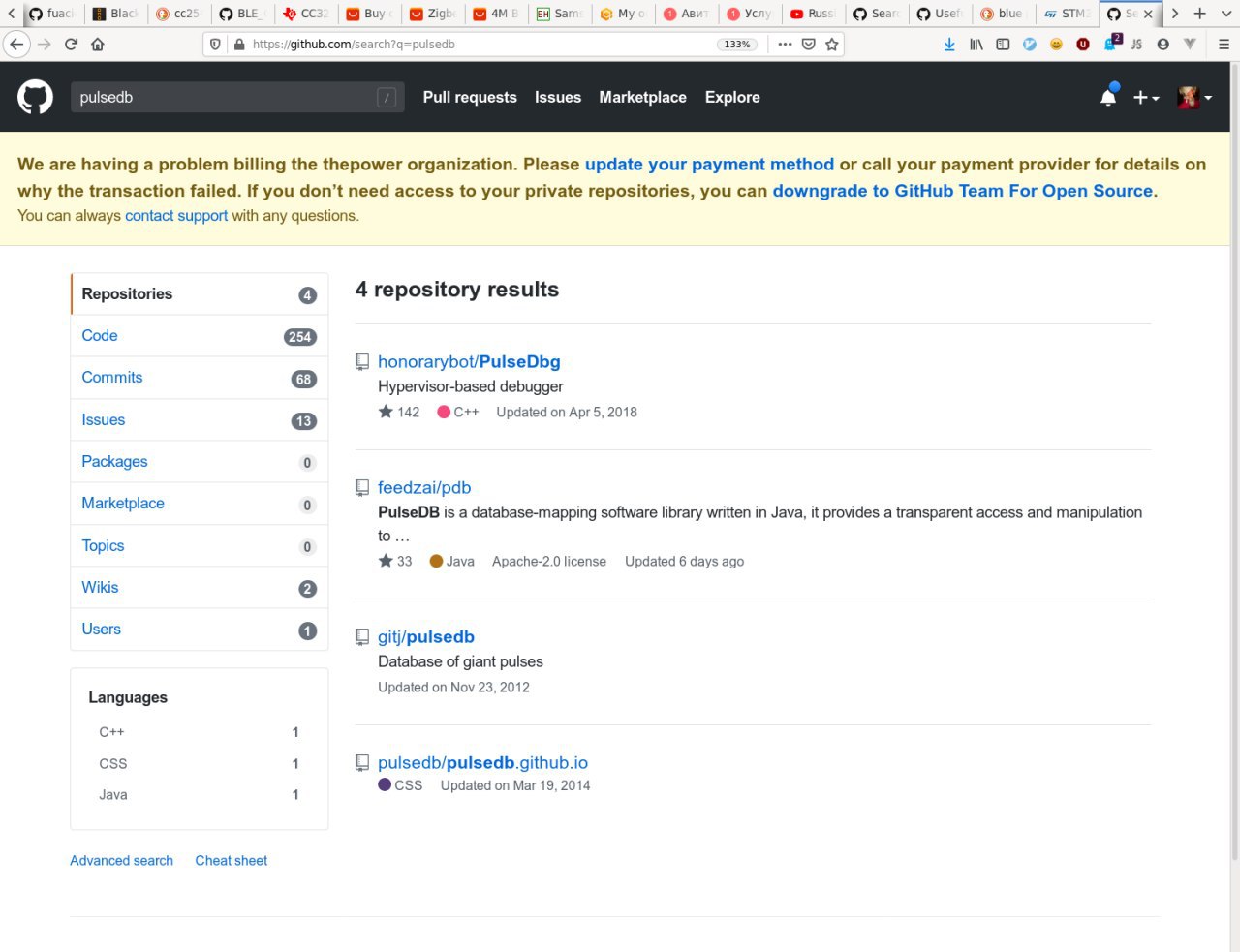This screenshot has width=1240, height=952.
Task: Open the GitHub notifications bell
Action: (1108, 97)
